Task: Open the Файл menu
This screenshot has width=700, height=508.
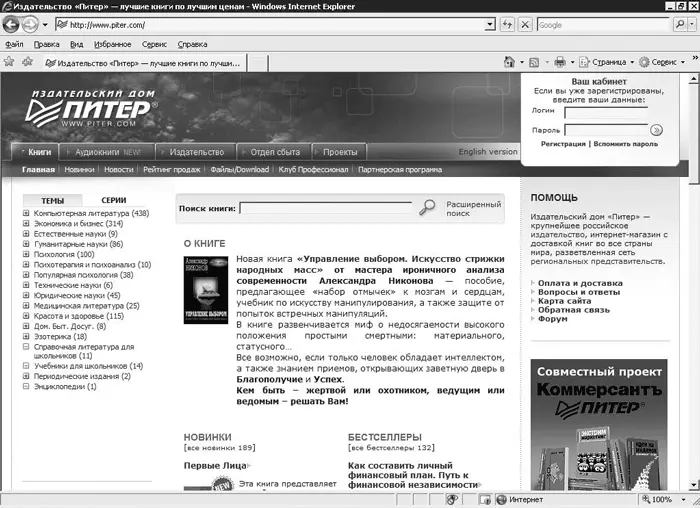Action: tap(14, 44)
